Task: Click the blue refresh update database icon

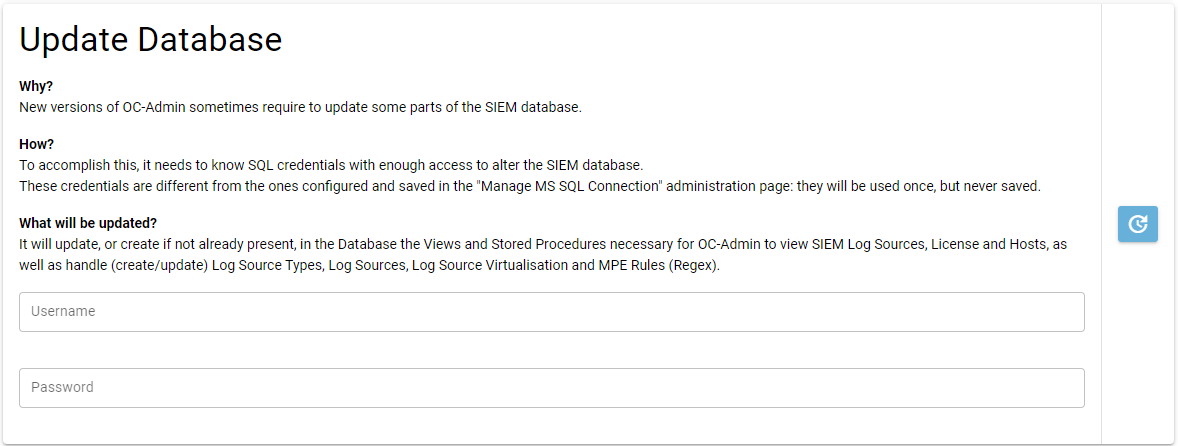Action: 1137,224
